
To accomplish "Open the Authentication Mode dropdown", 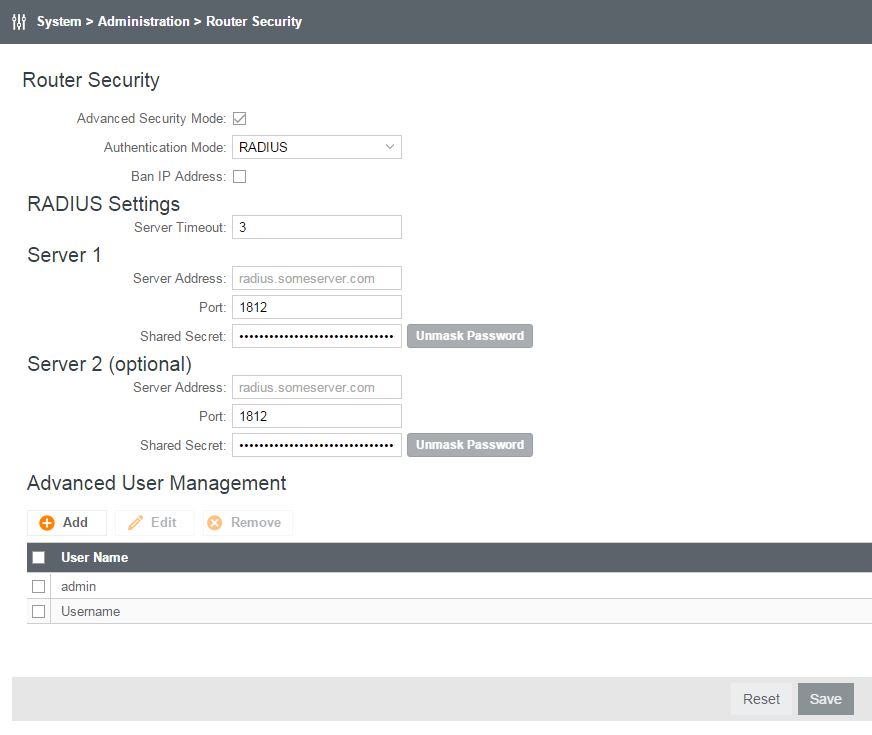I will (x=317, y=147).
